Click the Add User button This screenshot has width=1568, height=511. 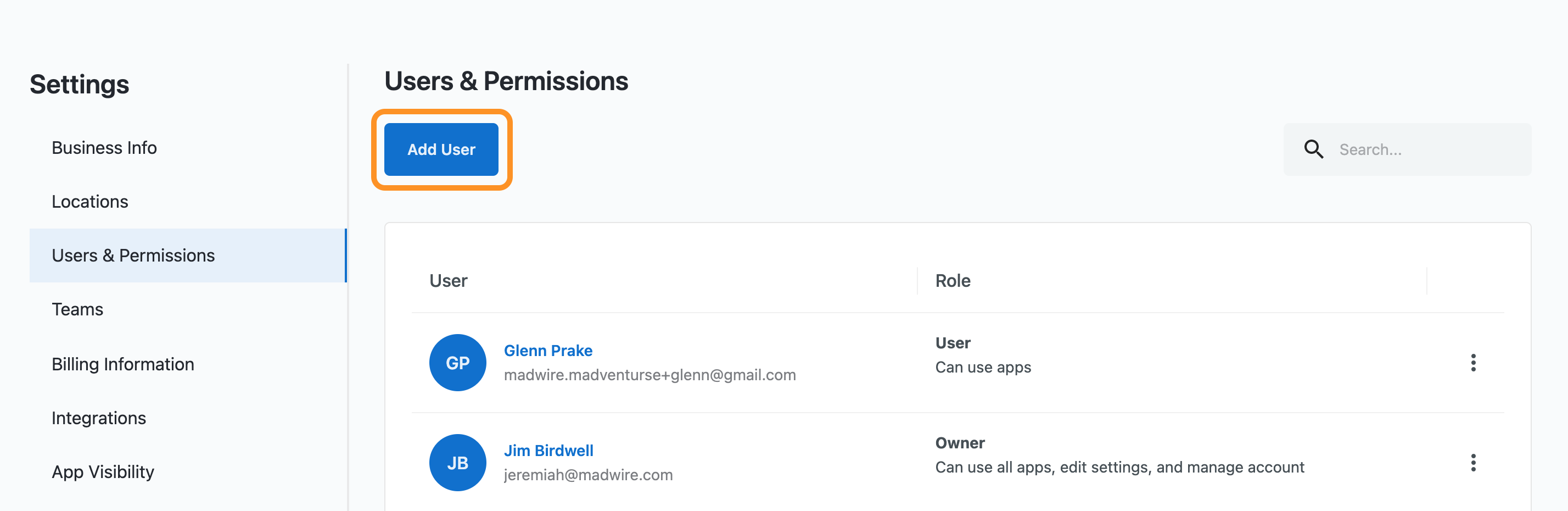(x=441, y=149)
